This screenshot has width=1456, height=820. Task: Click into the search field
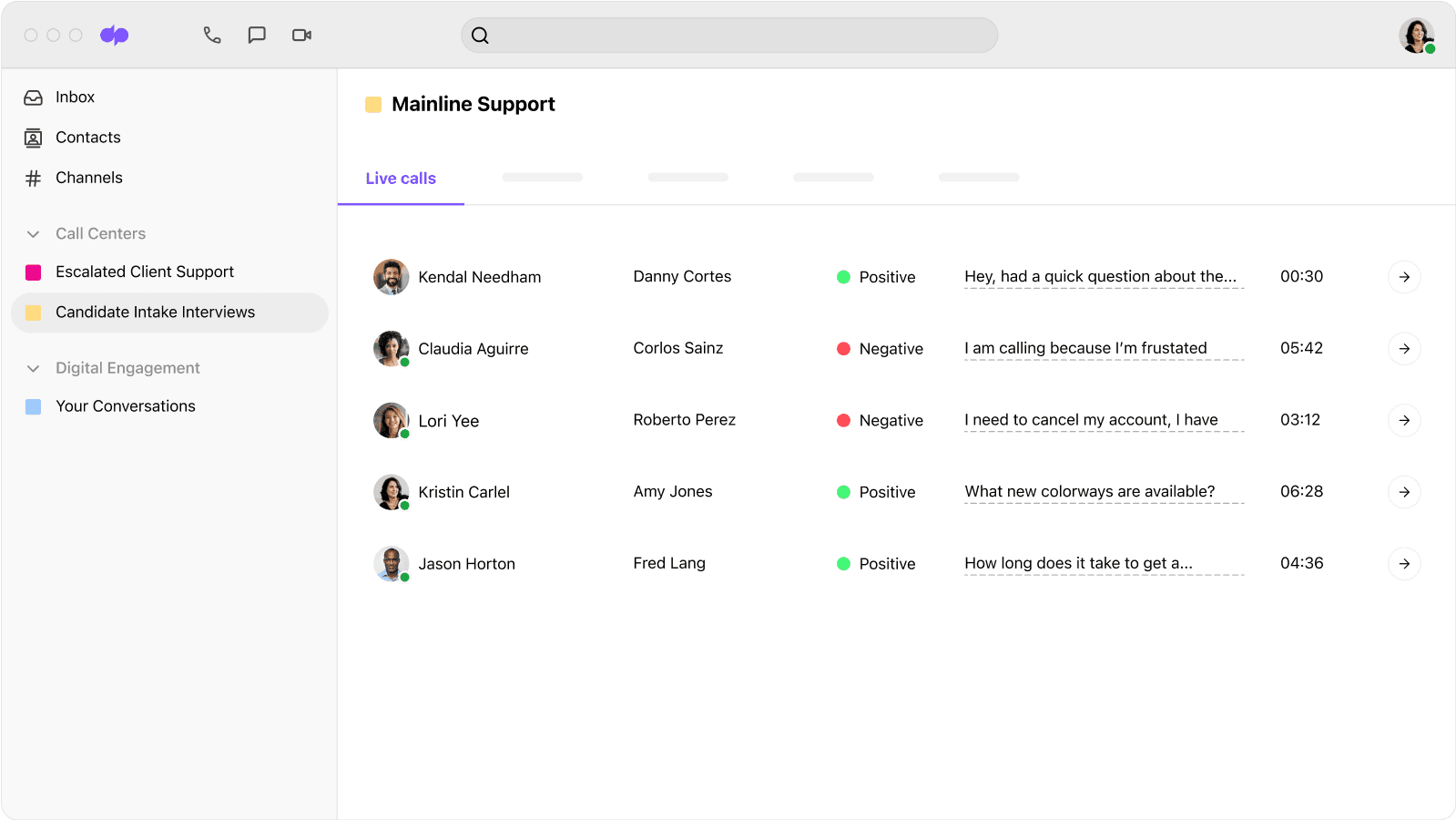click(x=728, y=36)
